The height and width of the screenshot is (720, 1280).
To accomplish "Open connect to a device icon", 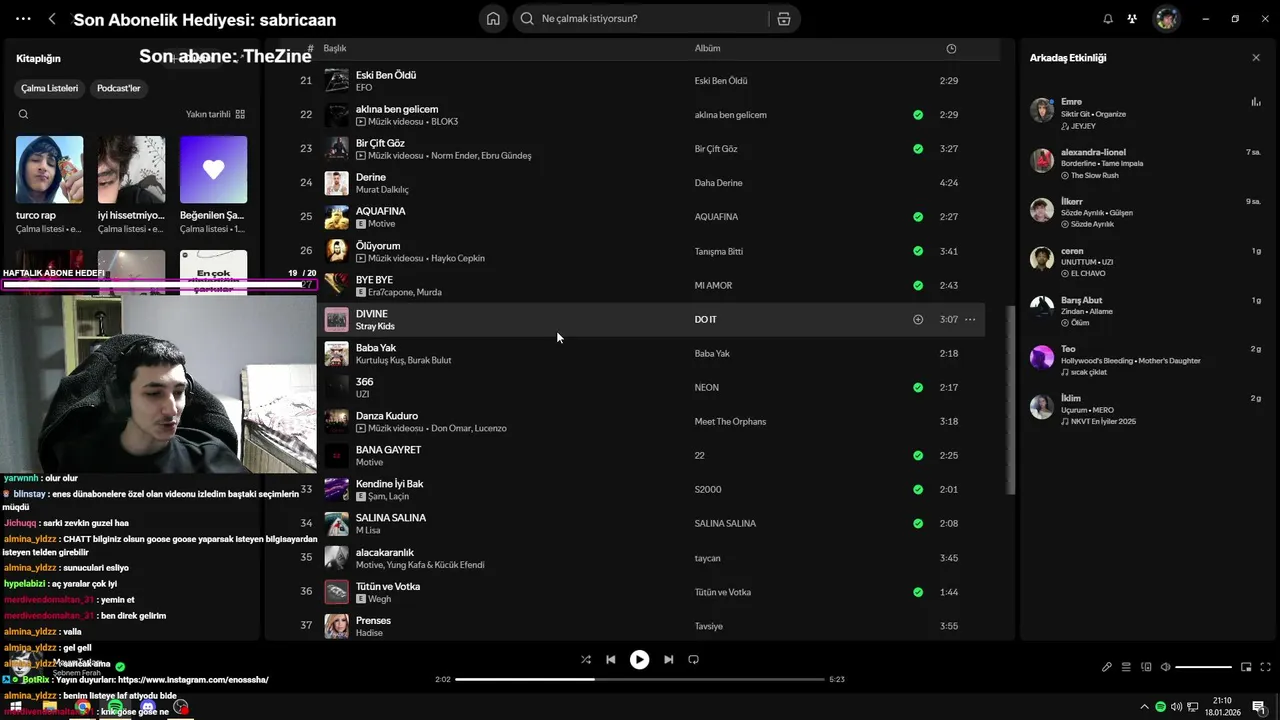I will pos(1146,667).
